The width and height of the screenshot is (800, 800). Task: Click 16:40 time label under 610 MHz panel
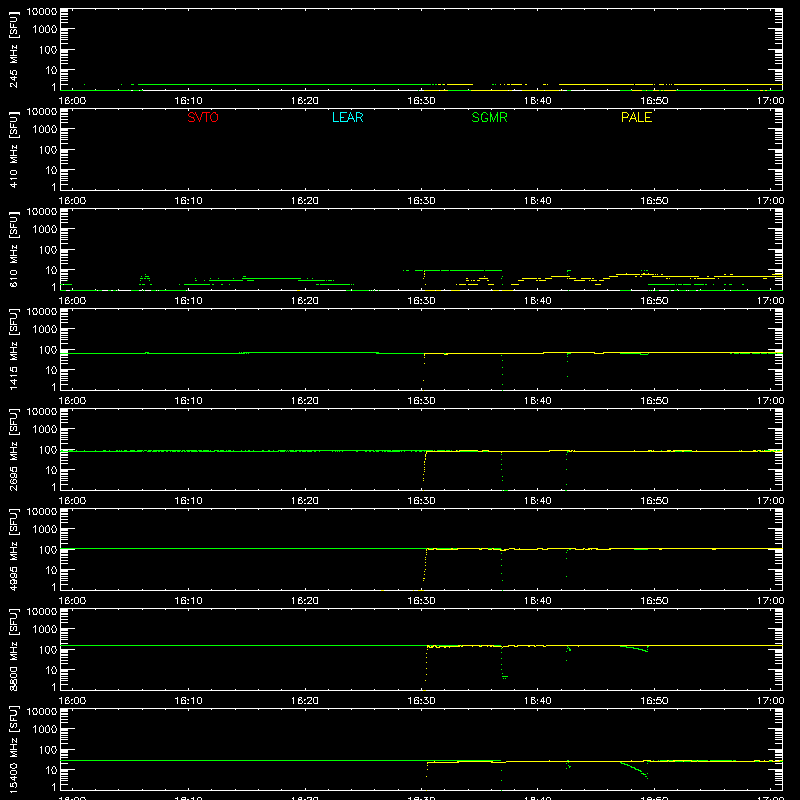[538, 301]
